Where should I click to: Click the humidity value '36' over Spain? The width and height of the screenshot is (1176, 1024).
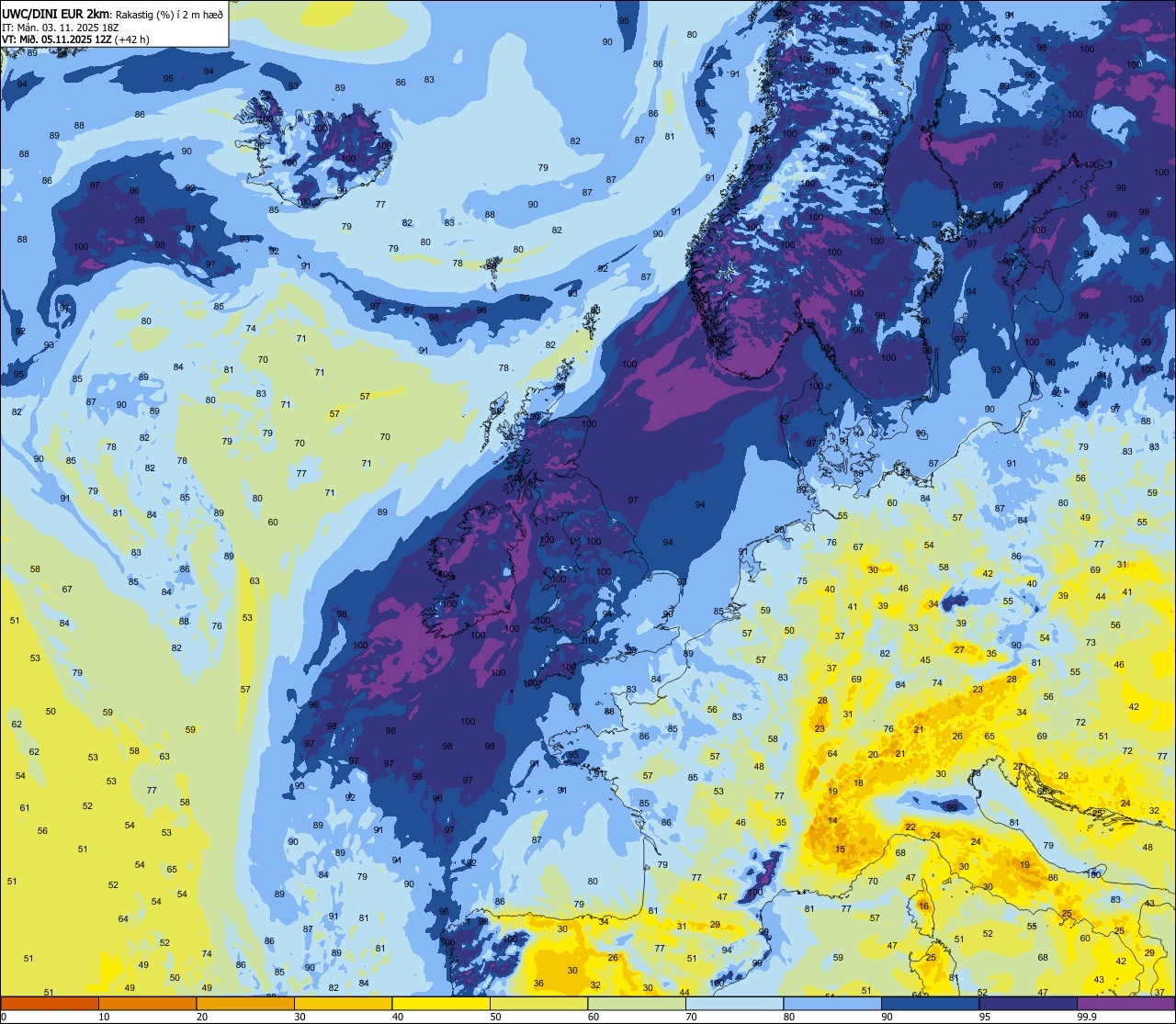(x=538, y=984)
